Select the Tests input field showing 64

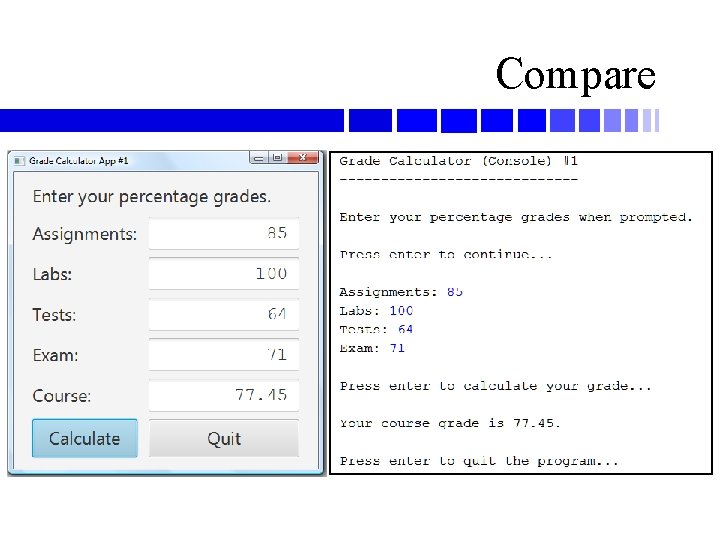(x=224, y=314)
